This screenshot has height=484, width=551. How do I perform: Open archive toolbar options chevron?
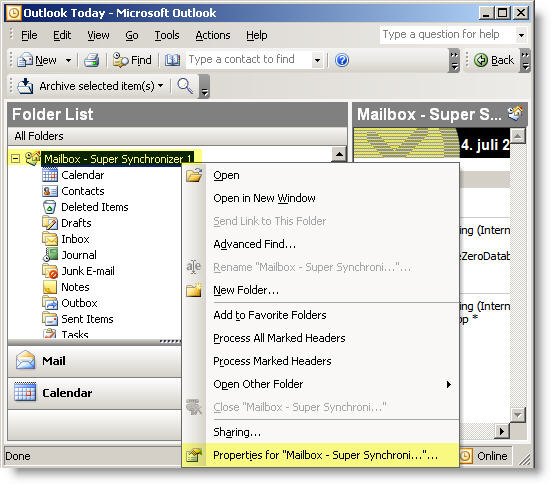[x=204, y=86]
